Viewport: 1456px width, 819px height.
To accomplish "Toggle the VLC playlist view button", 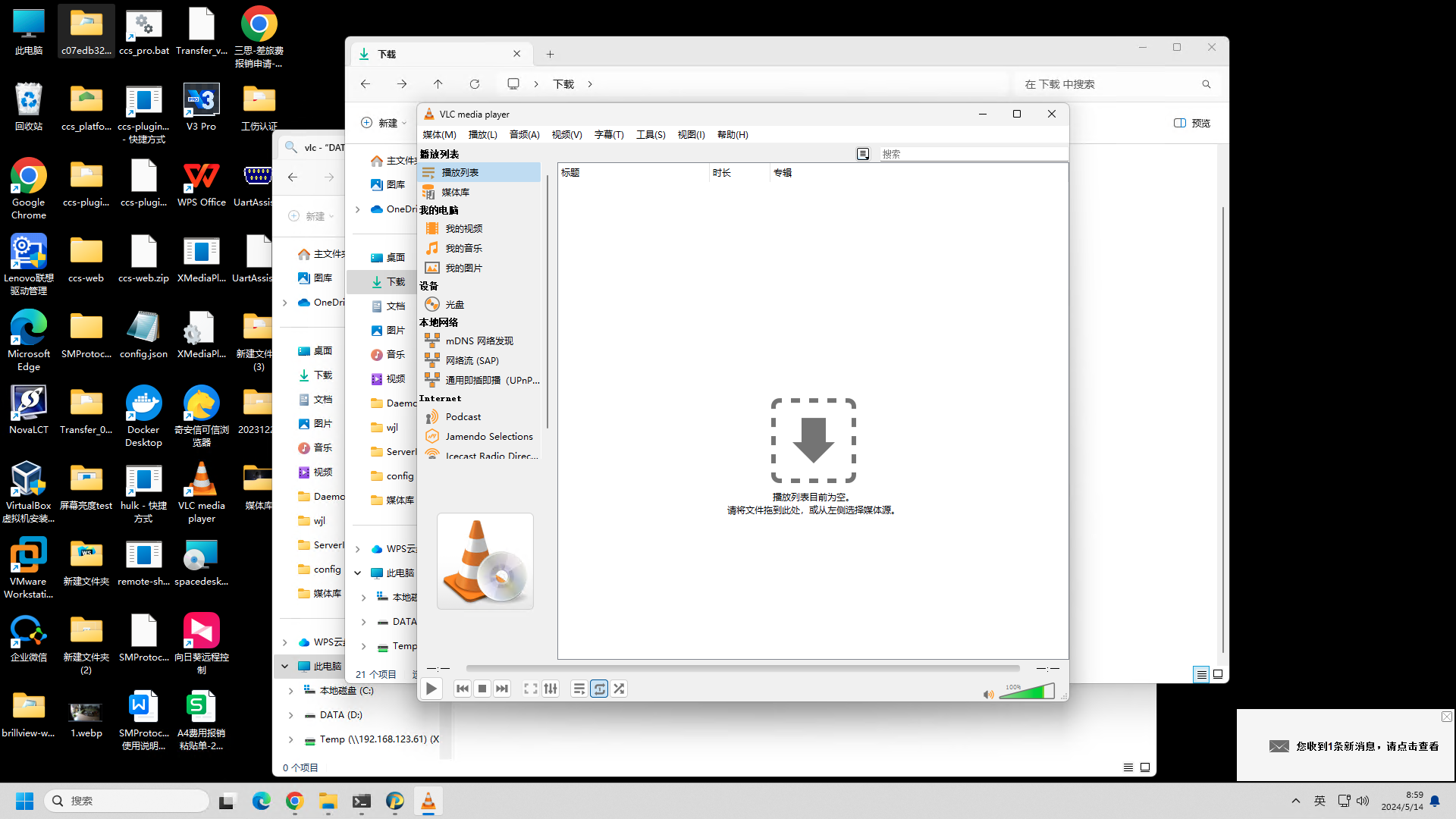I will pos(579,689).
